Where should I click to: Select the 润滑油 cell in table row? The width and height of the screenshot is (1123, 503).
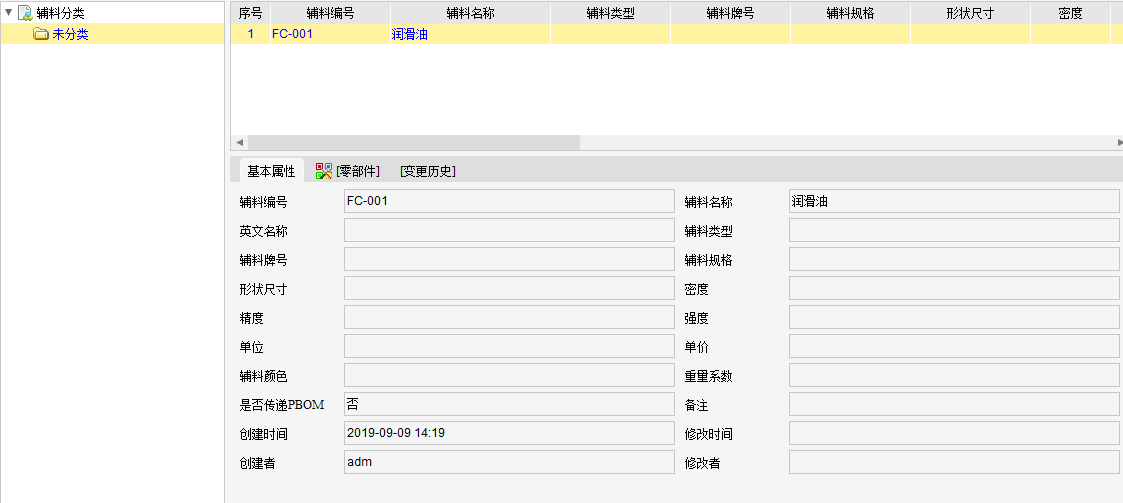click(470, 34)
